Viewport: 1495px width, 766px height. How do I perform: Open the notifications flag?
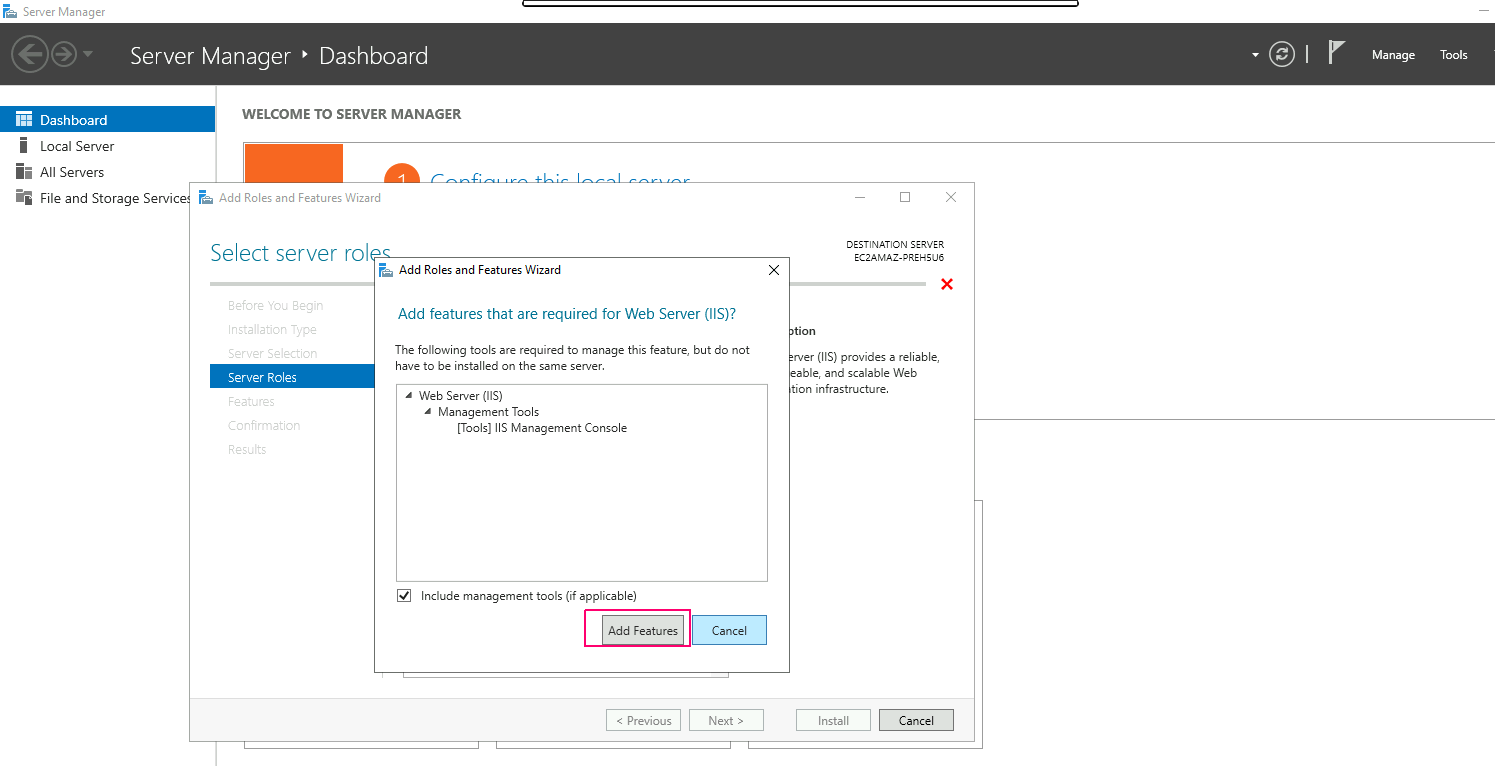click(x=1336, y=52)
